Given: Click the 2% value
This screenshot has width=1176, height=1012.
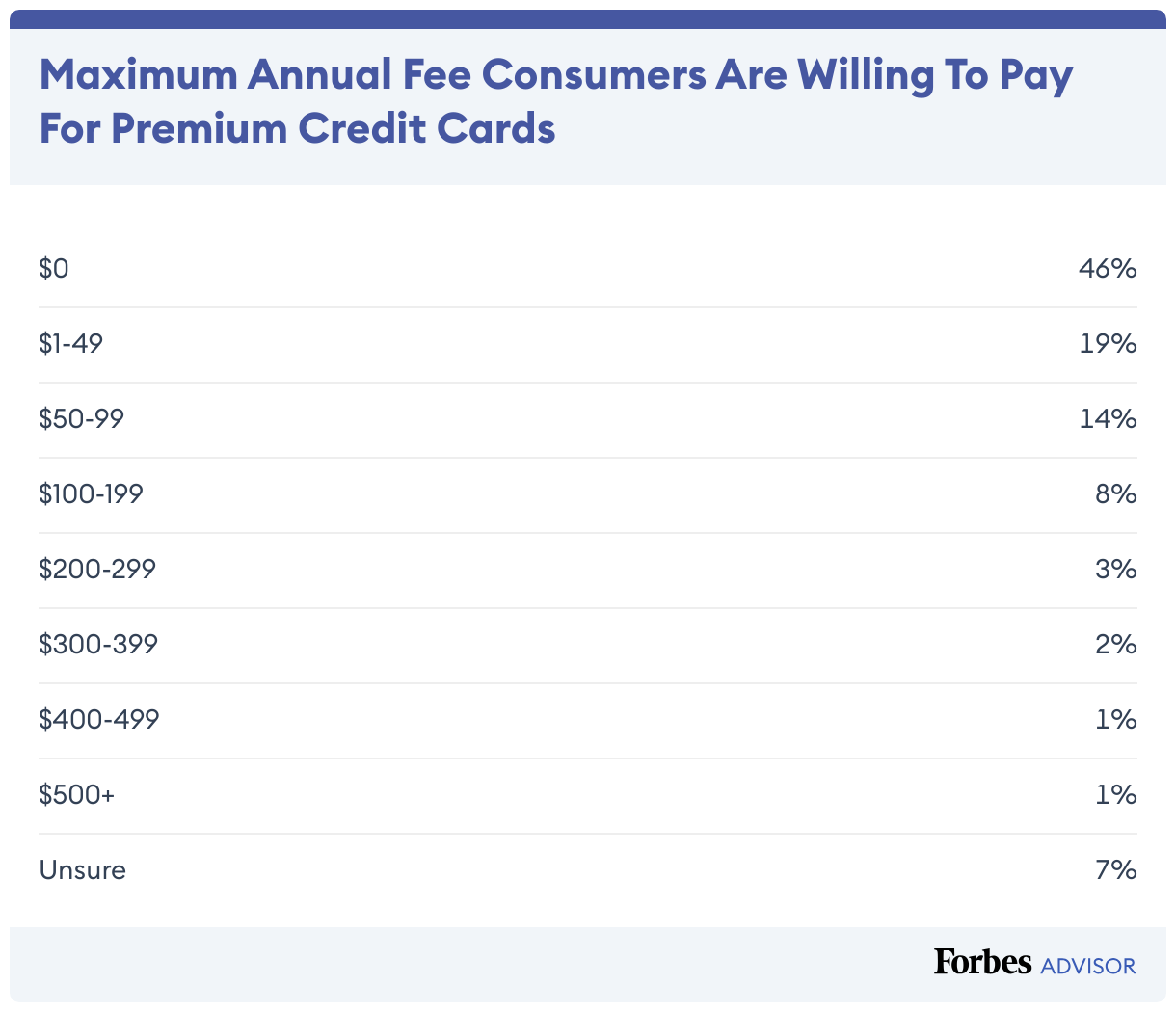Looking at the screenshot, I should (1116, 645).
